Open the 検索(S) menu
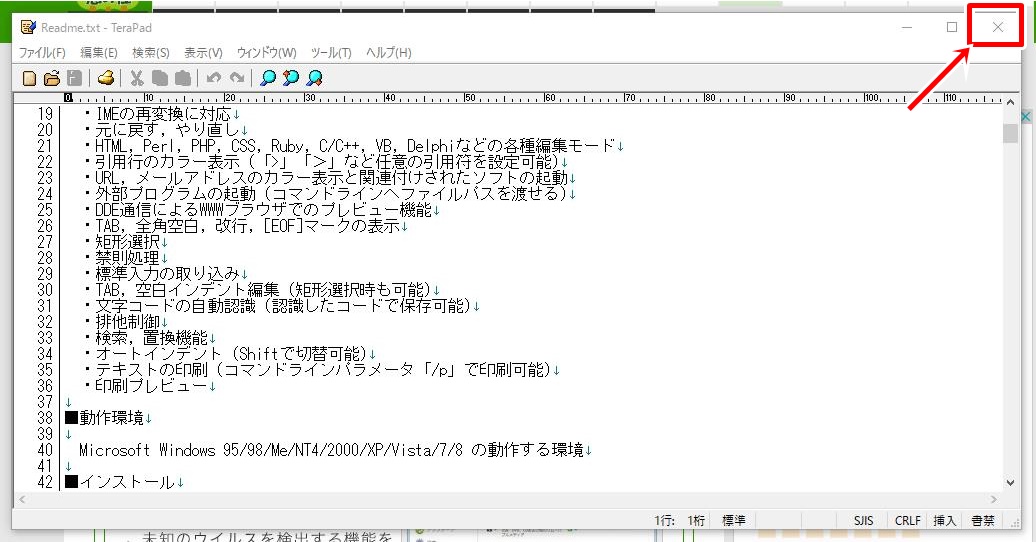This screenshot has width=1036, height=542. point(151,52)
